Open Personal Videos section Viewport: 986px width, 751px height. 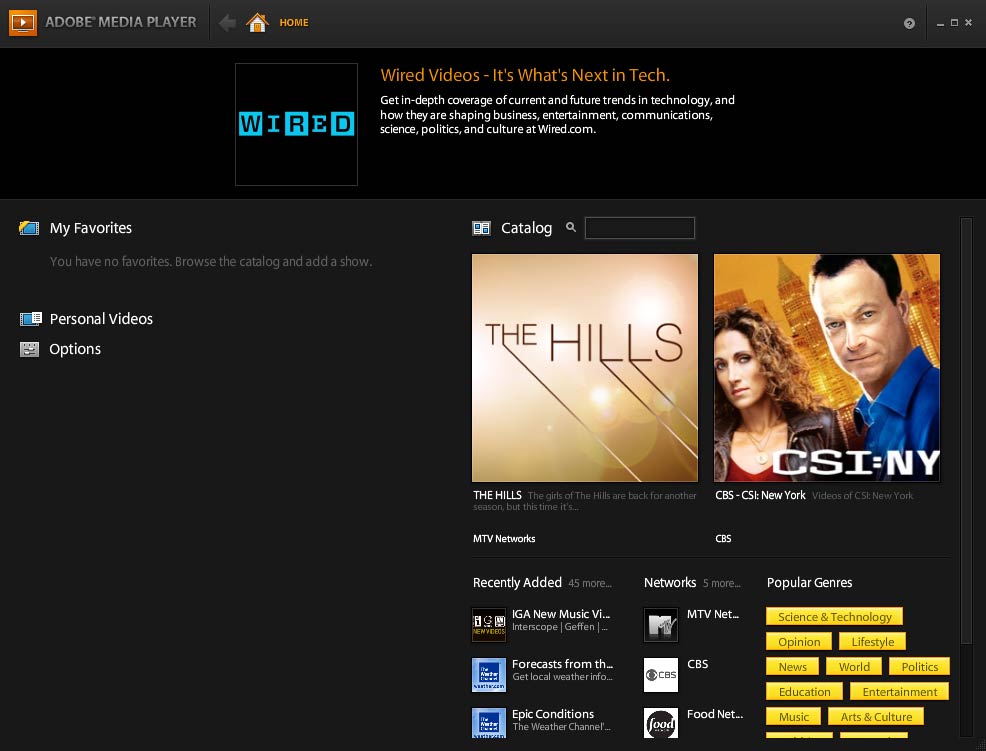pyautogui.click(x=101, y=319)
